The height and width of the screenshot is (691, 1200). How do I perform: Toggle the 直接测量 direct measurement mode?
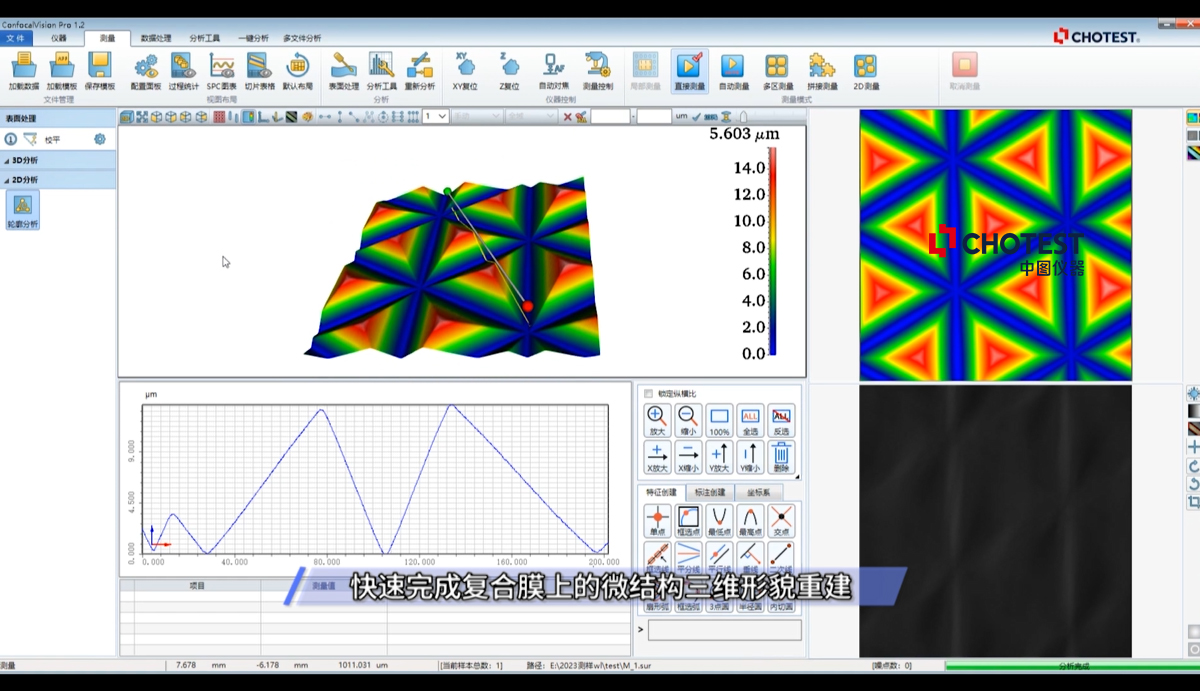click(x=689, y=68)
